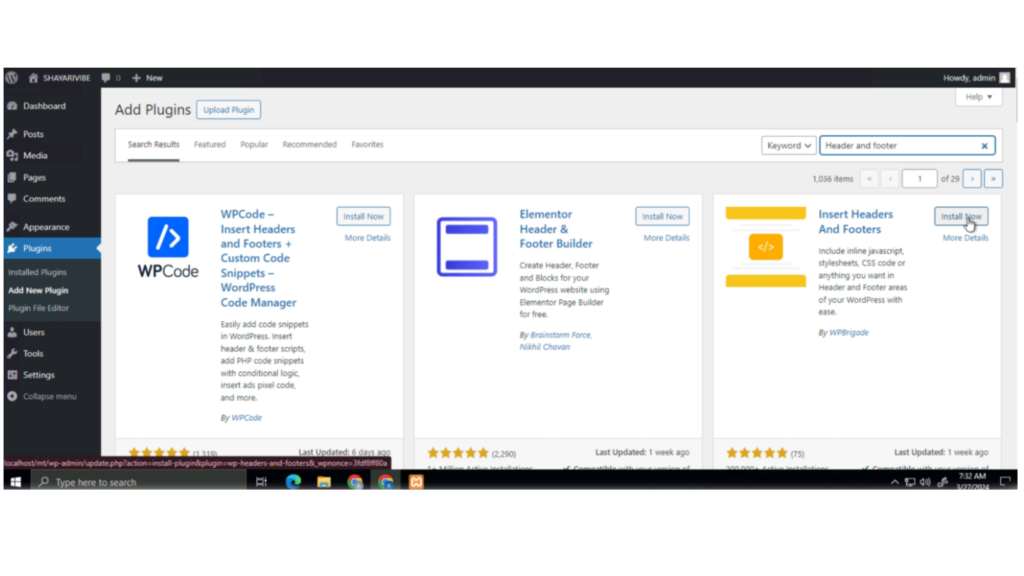Click the Upload Plugin button
This screenshot has width=1024, height=576.
point(229,110)
